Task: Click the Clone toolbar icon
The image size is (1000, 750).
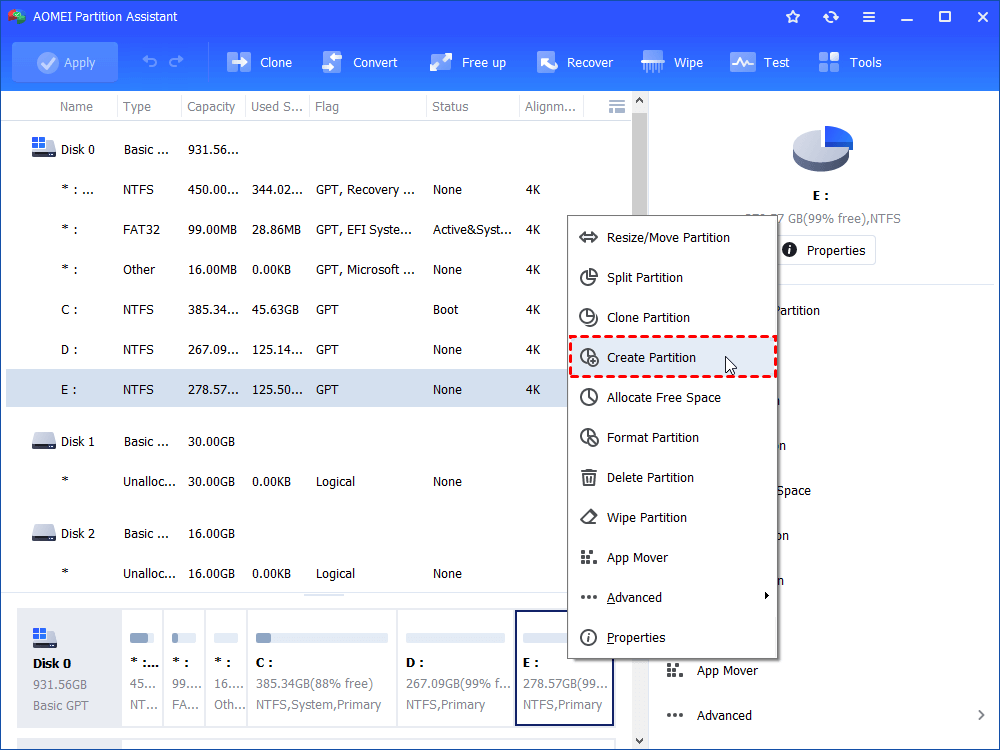Action: tap(260, 61)
